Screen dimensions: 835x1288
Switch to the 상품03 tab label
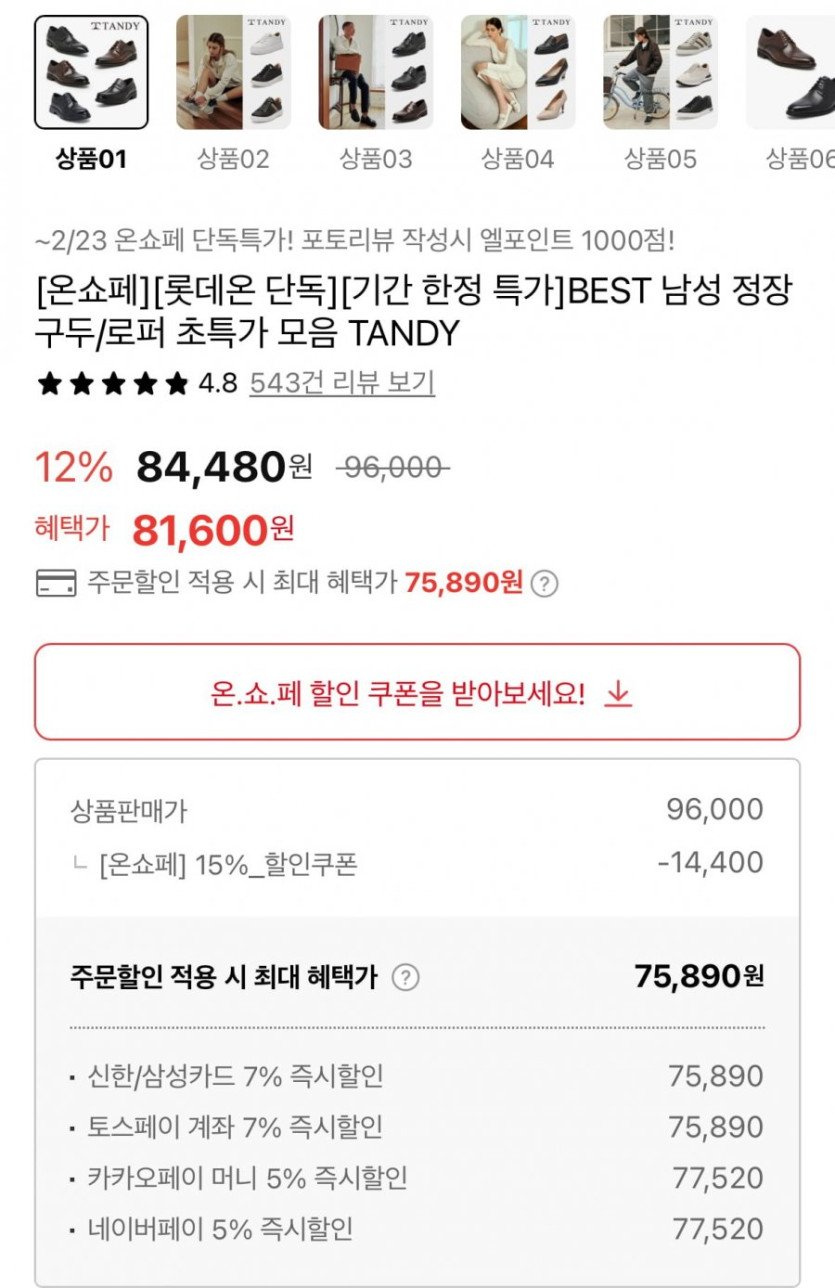[375, 159]
